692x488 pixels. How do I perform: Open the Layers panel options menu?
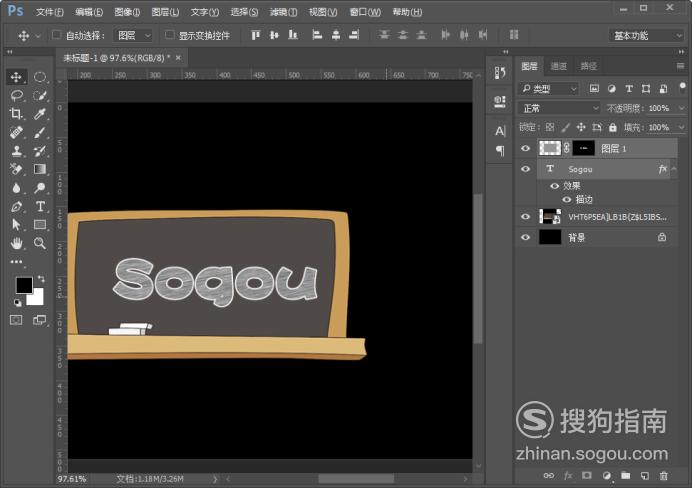pos(681,66)
